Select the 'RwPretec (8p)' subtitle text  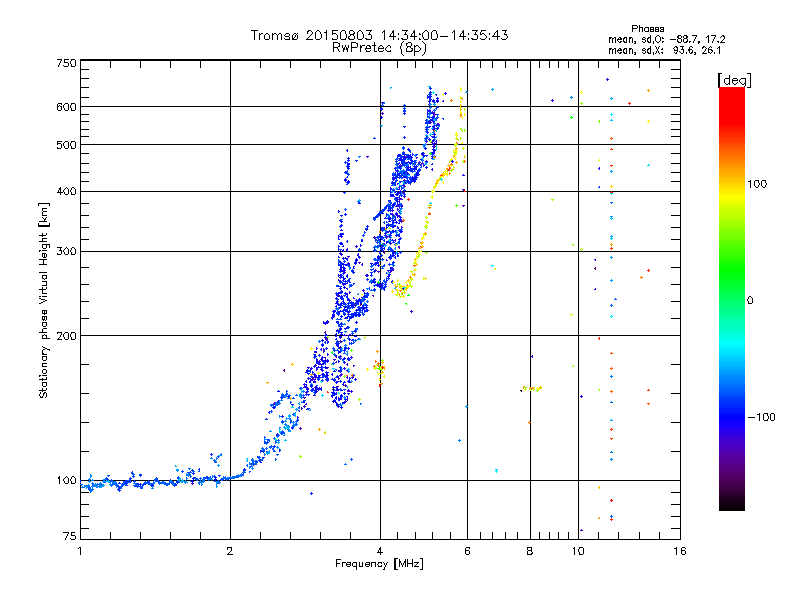coord(379,48)
